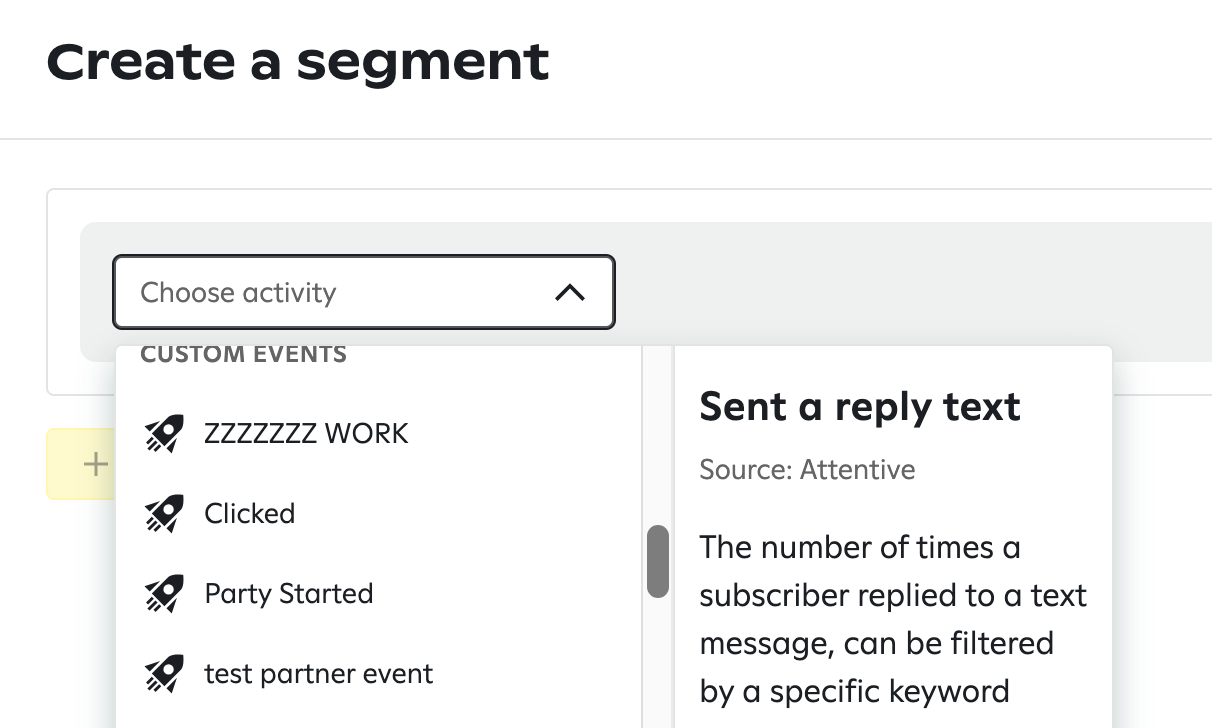The height and width of the screenshot is (728, 1212).
Task: Click the rocket icon next to Clicked
Action: [x=164, y=514]
